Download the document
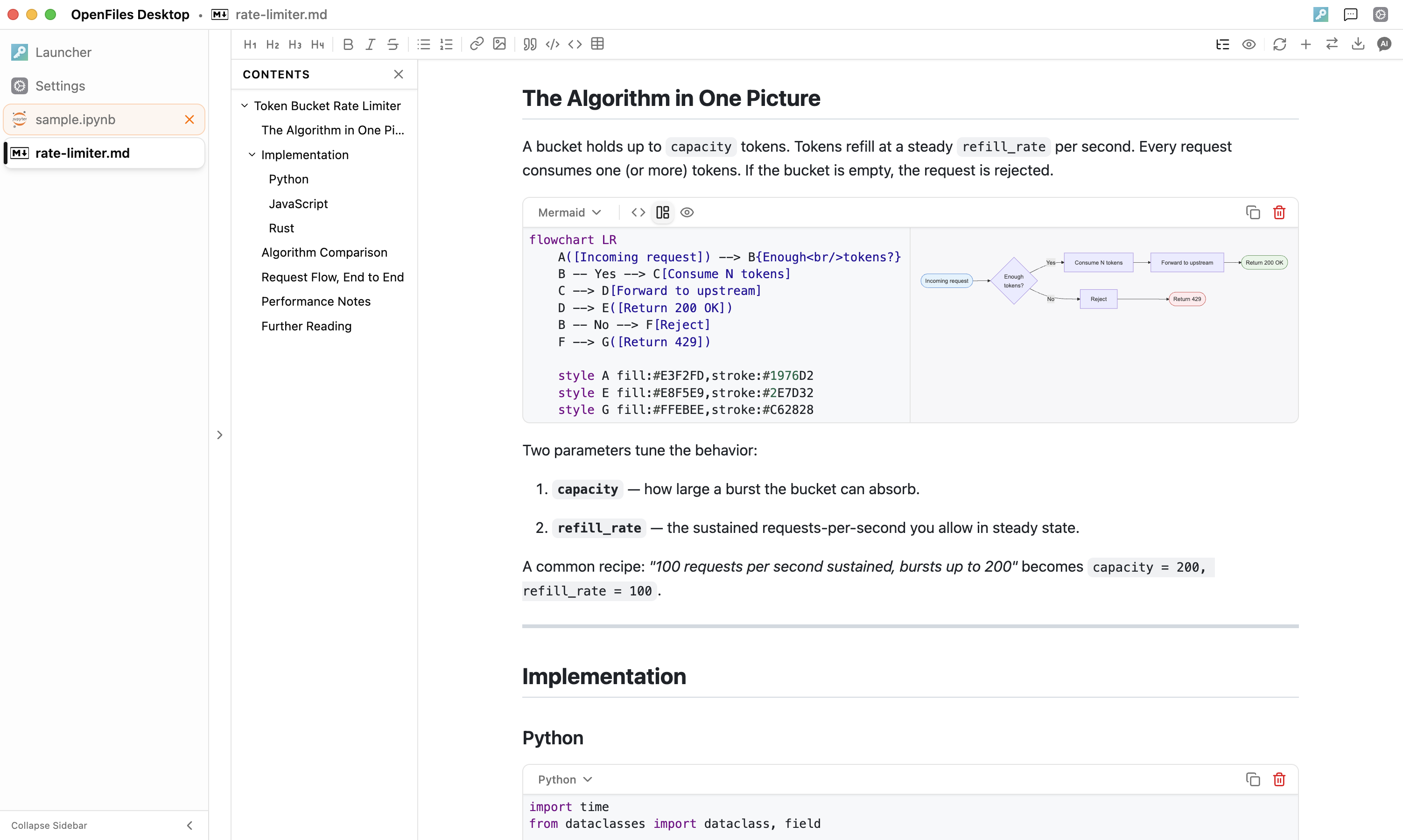This screenshot has height=840, width=1403. 1358,43
